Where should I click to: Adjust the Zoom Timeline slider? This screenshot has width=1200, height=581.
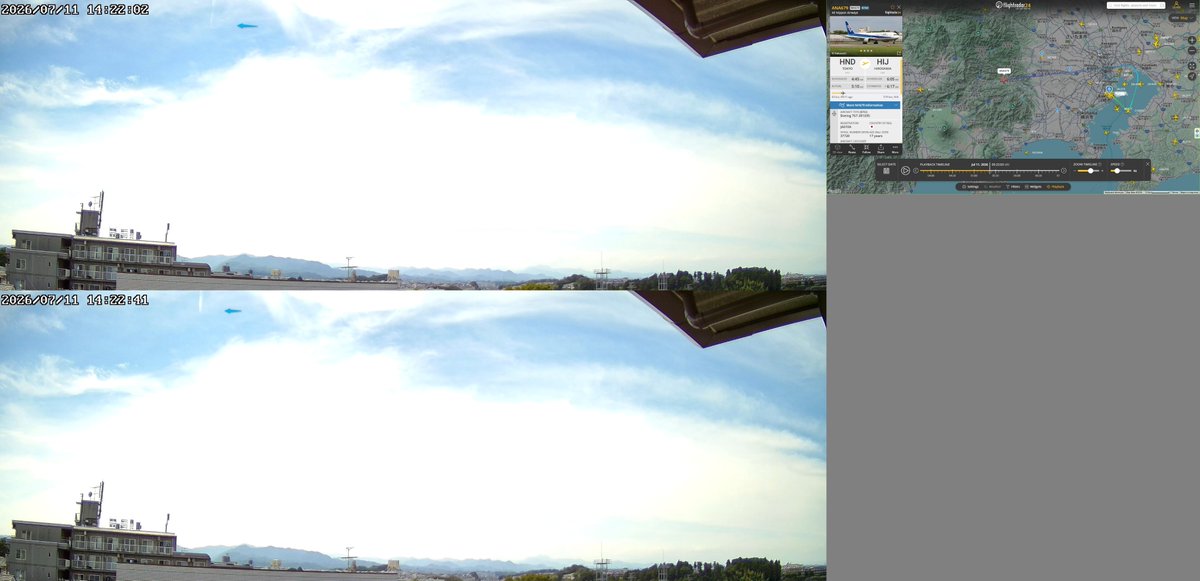(1086, 171)
